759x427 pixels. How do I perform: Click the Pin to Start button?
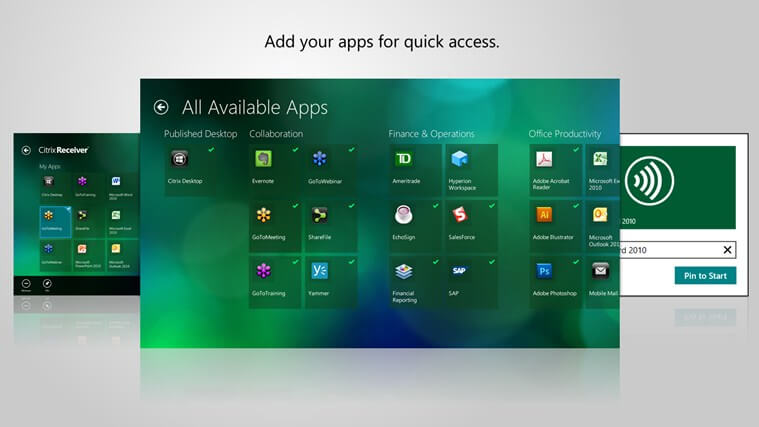pos(705,275)
